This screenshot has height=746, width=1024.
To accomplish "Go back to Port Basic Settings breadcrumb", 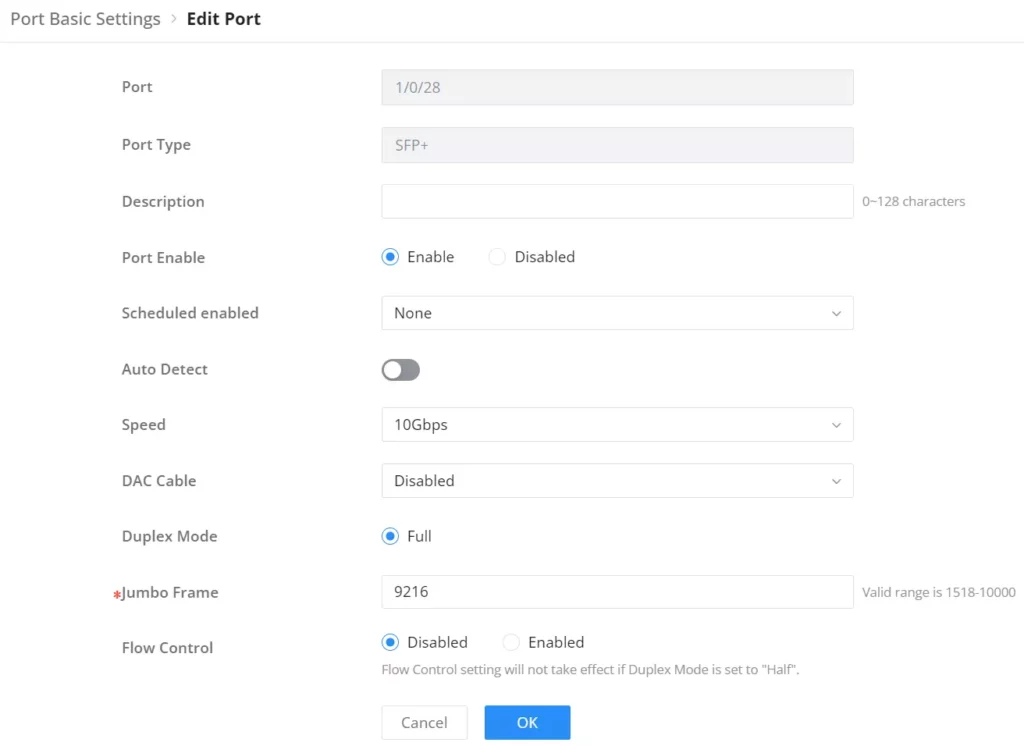I will tap(85, 19).
